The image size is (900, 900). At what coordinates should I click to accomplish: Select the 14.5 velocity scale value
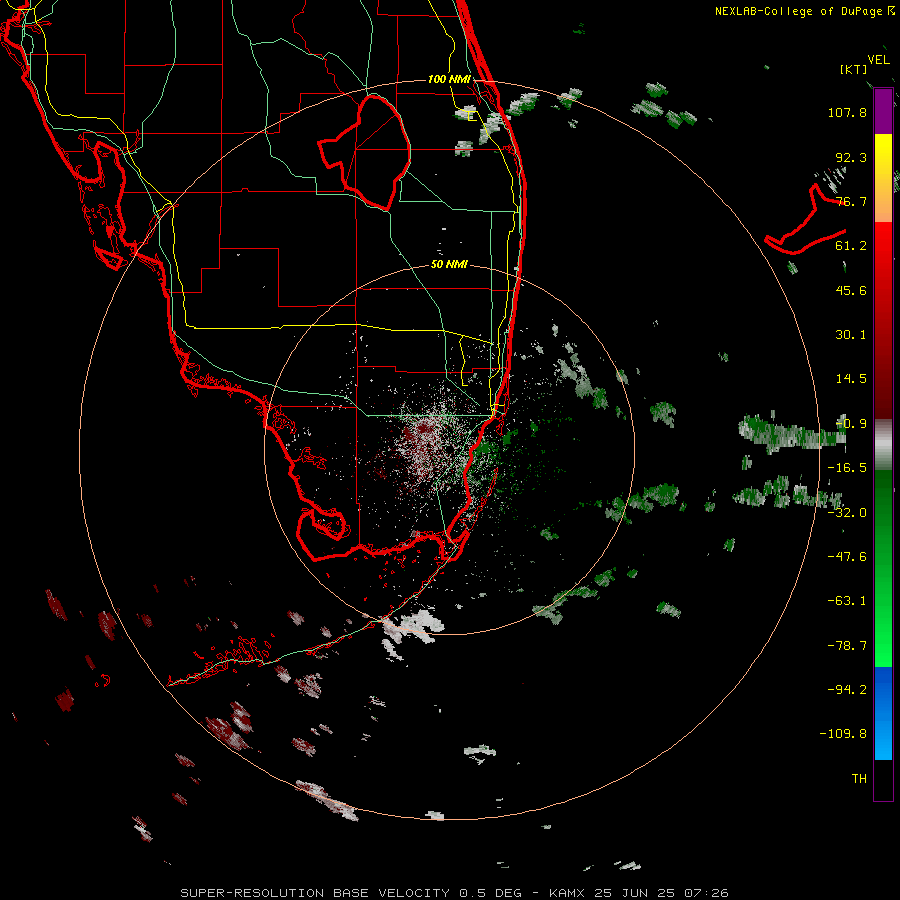pyautogui.click(x=851, y=379)
